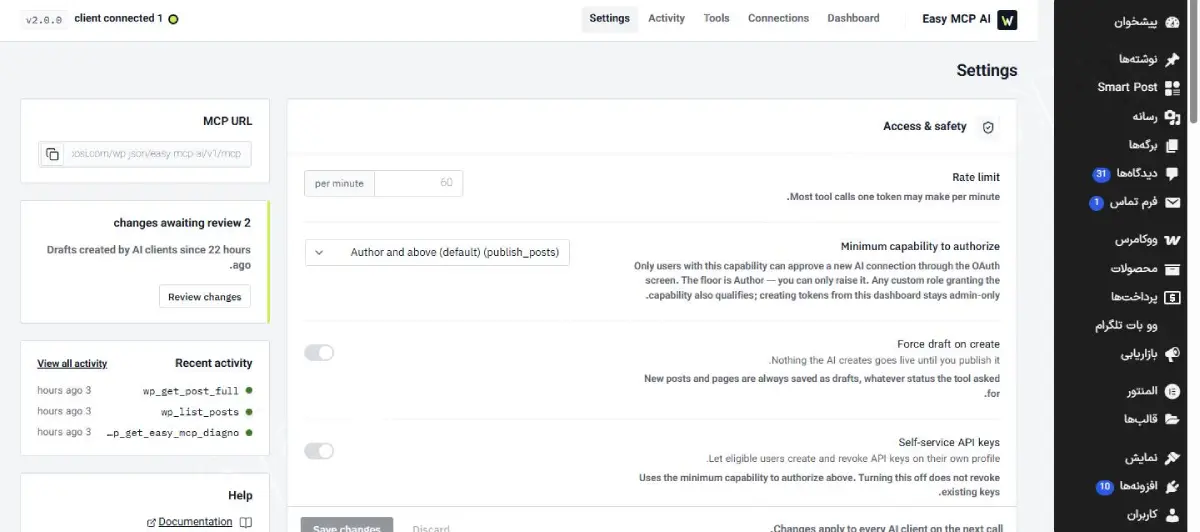Switch to the Connections tab
Viewport: 1200px width, 532px height.
(778, 18)
